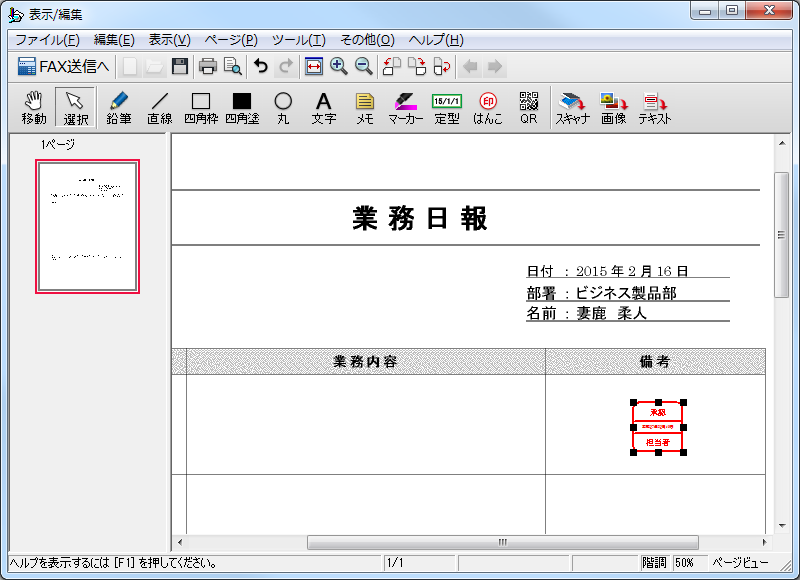Zoom out with the minus magnifier
The width and height of the screenshot is (800, 580).
coord(364,66)
